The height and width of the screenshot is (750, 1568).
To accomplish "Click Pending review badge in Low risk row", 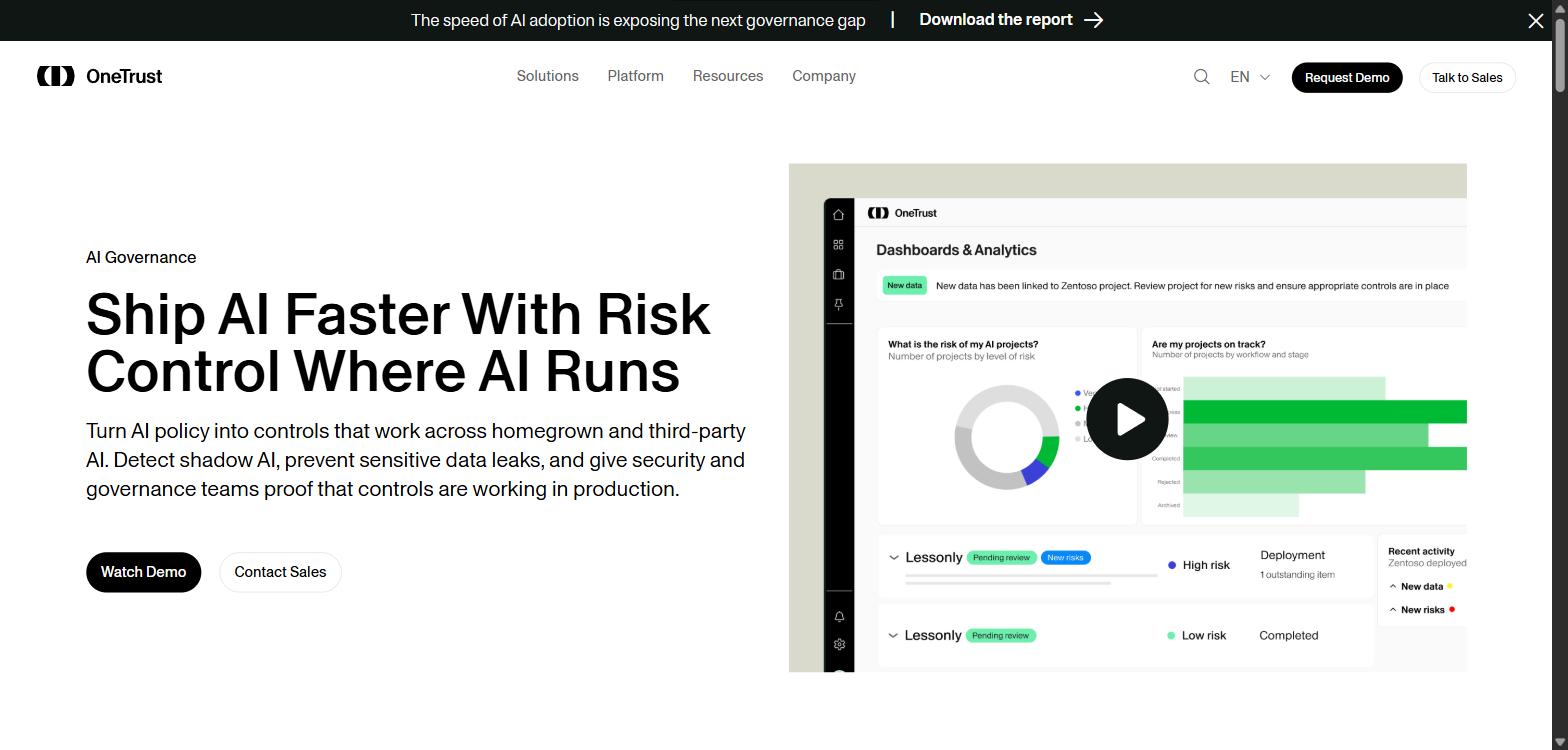I will (1001, 635).
